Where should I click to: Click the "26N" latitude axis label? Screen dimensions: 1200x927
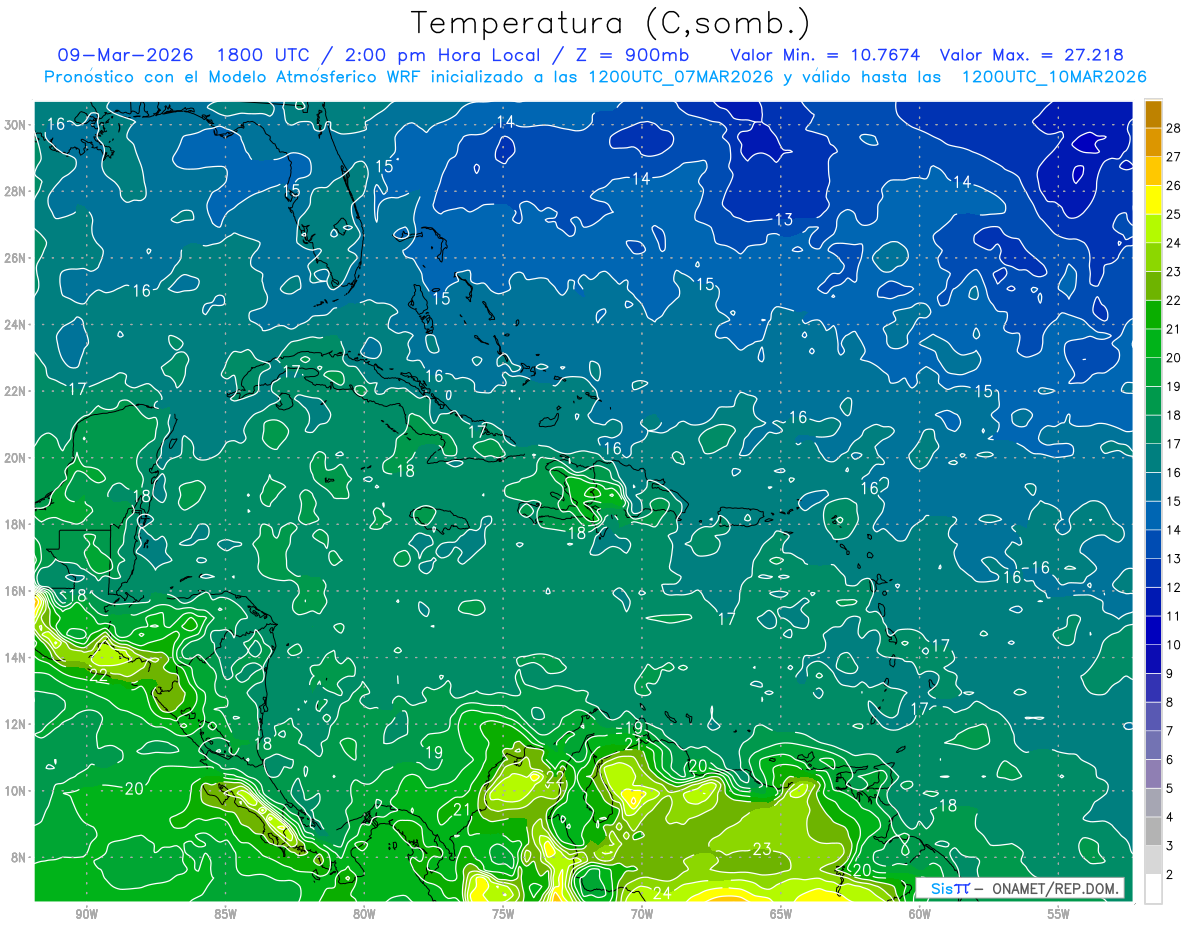[15, 258]
